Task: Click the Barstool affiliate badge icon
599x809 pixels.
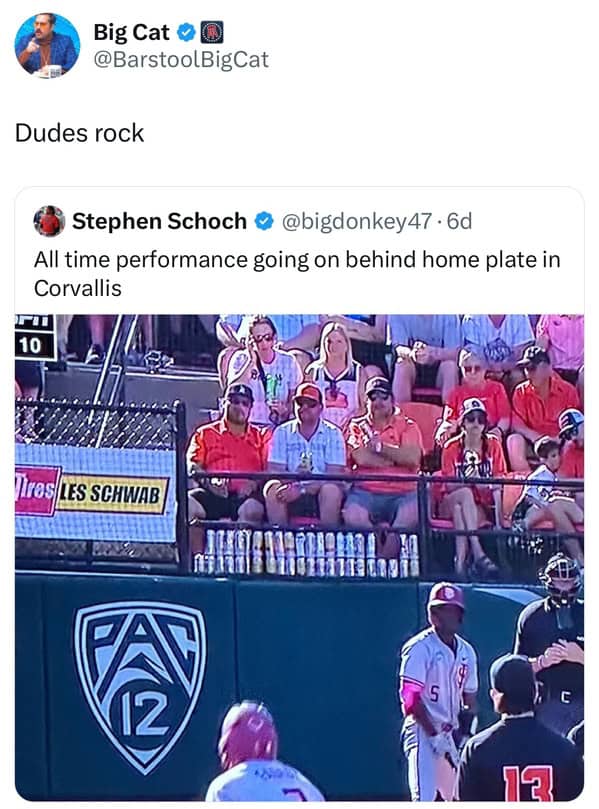Action: point(212,33)
